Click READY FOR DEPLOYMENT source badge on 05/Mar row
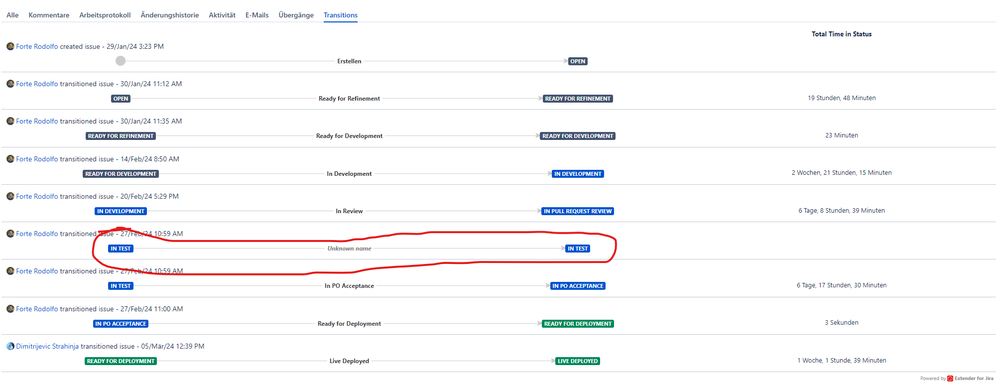The image size is (998, 386). coord(120,361)
